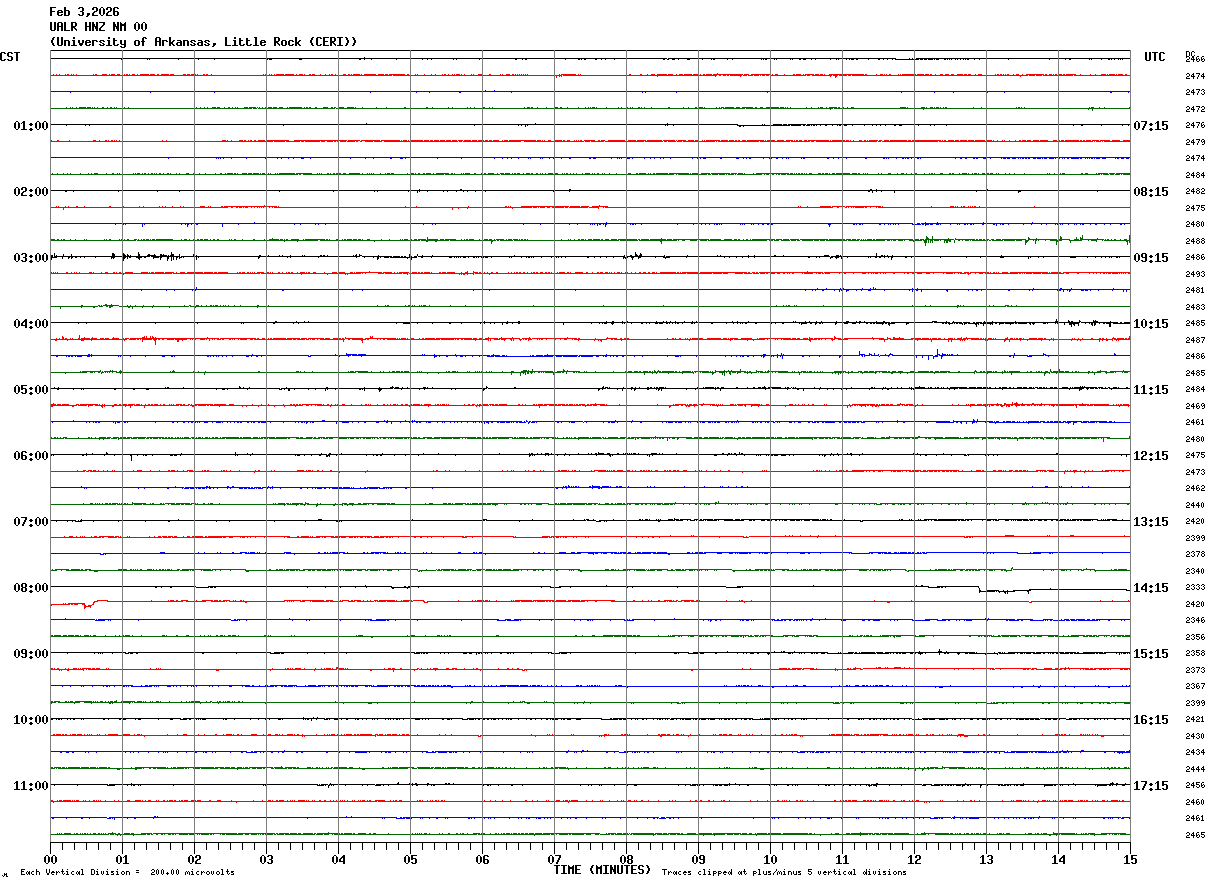The width and height of the screenshot is (1210, 886).
Task: Click the DC offset value 2488
Action: click(1195, 241)
